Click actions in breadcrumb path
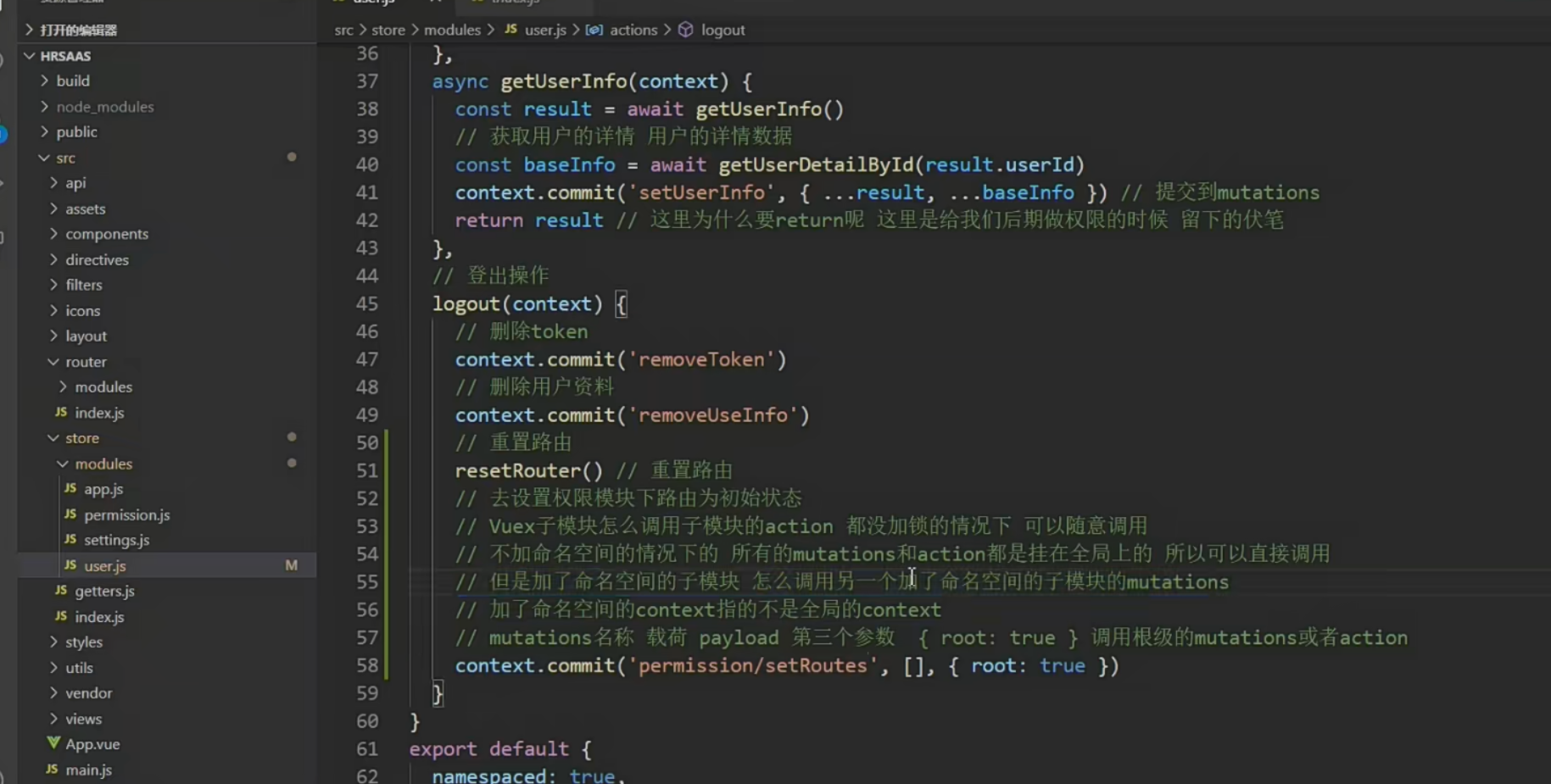1551x784 pixels. point(633,30)
